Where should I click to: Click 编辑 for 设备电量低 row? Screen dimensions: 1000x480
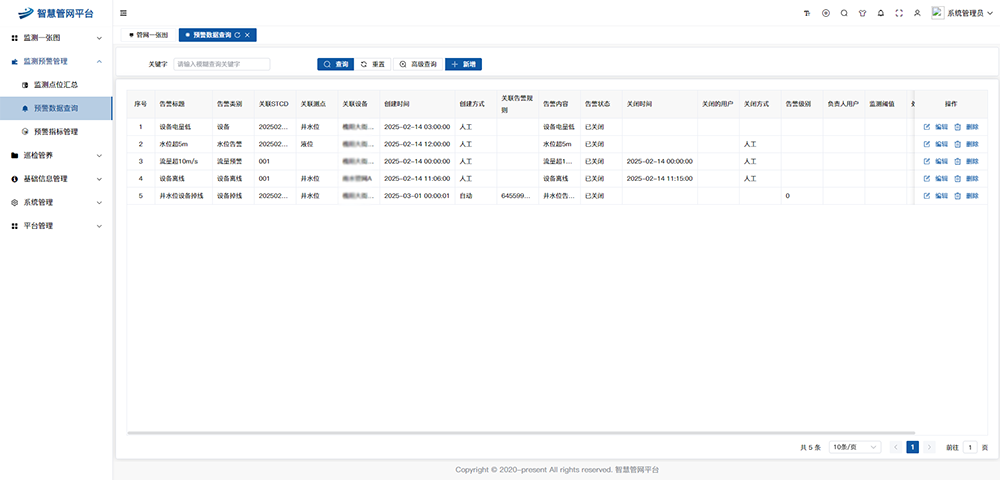click(935, 127)
